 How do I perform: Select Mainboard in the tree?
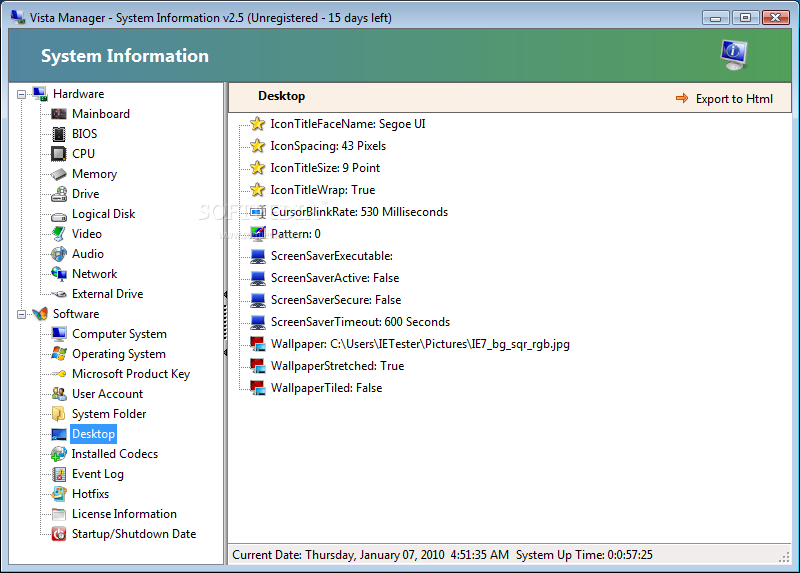pos(101,114)
